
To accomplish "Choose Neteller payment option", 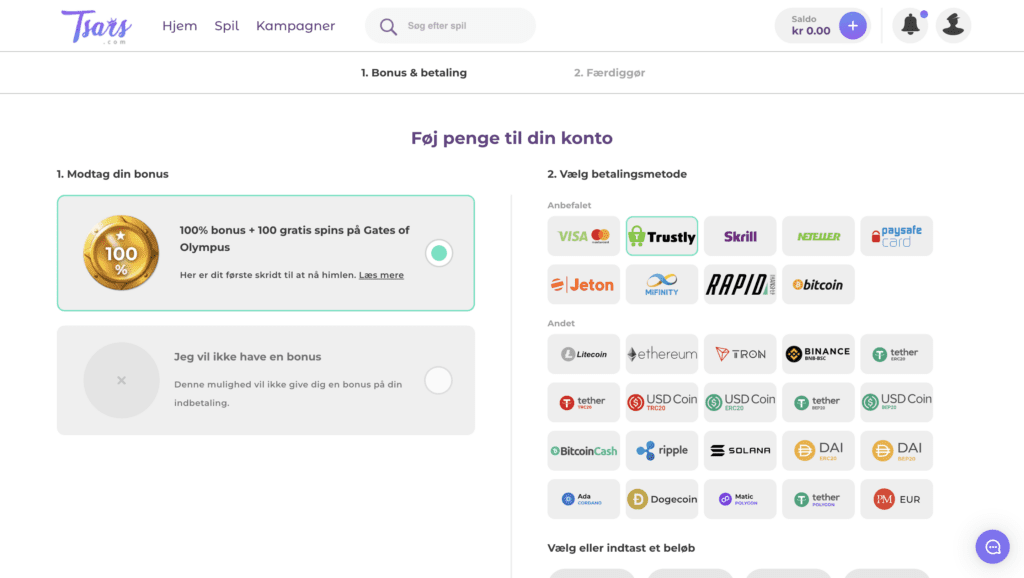I will point(818,236).
